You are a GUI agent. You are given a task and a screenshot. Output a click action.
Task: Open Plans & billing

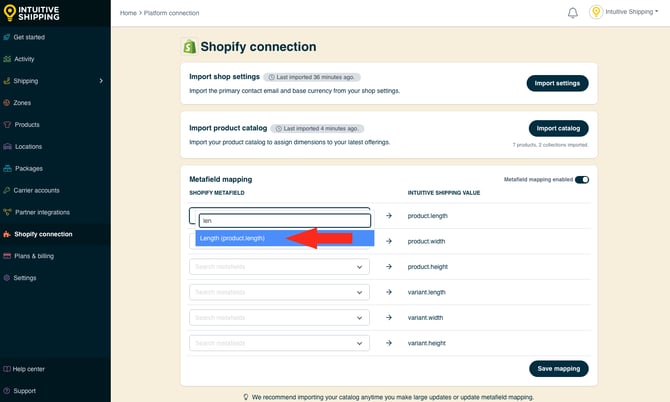point(34,256)
